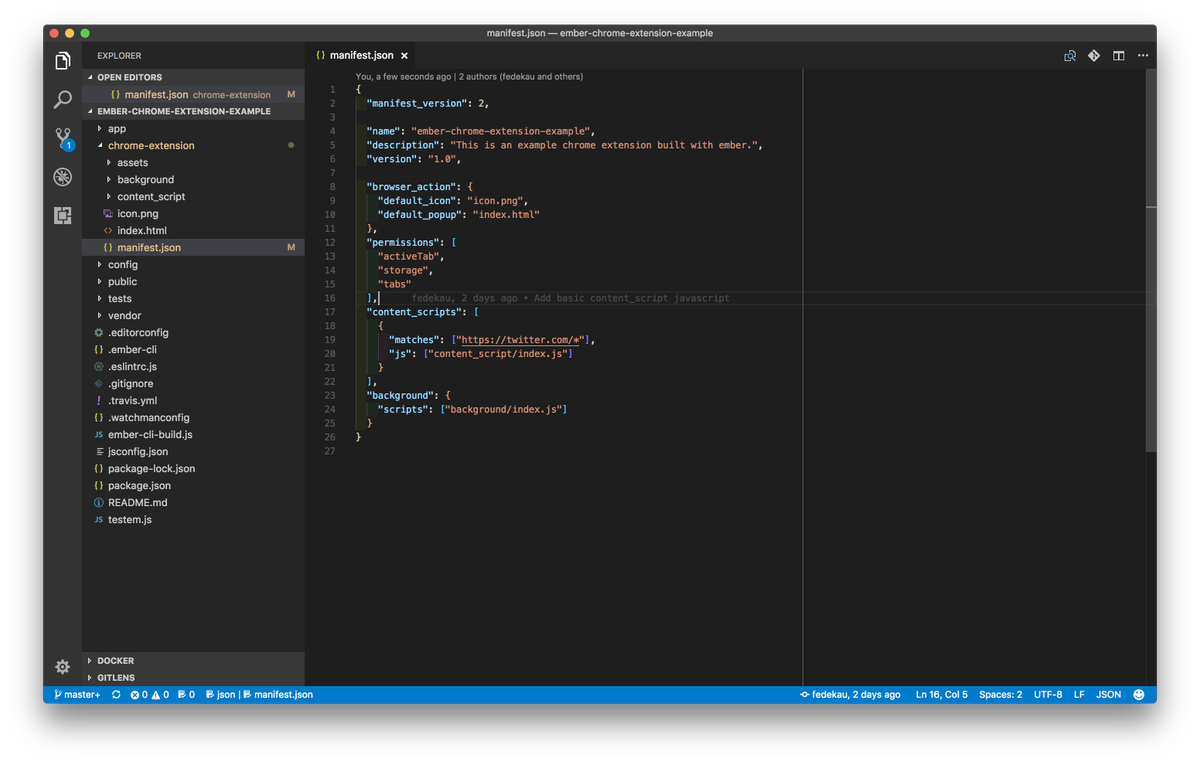The image size is (1200, 765).
Task: Change indentation via Spaces: 2
Action: click(x=1000, y=694)
